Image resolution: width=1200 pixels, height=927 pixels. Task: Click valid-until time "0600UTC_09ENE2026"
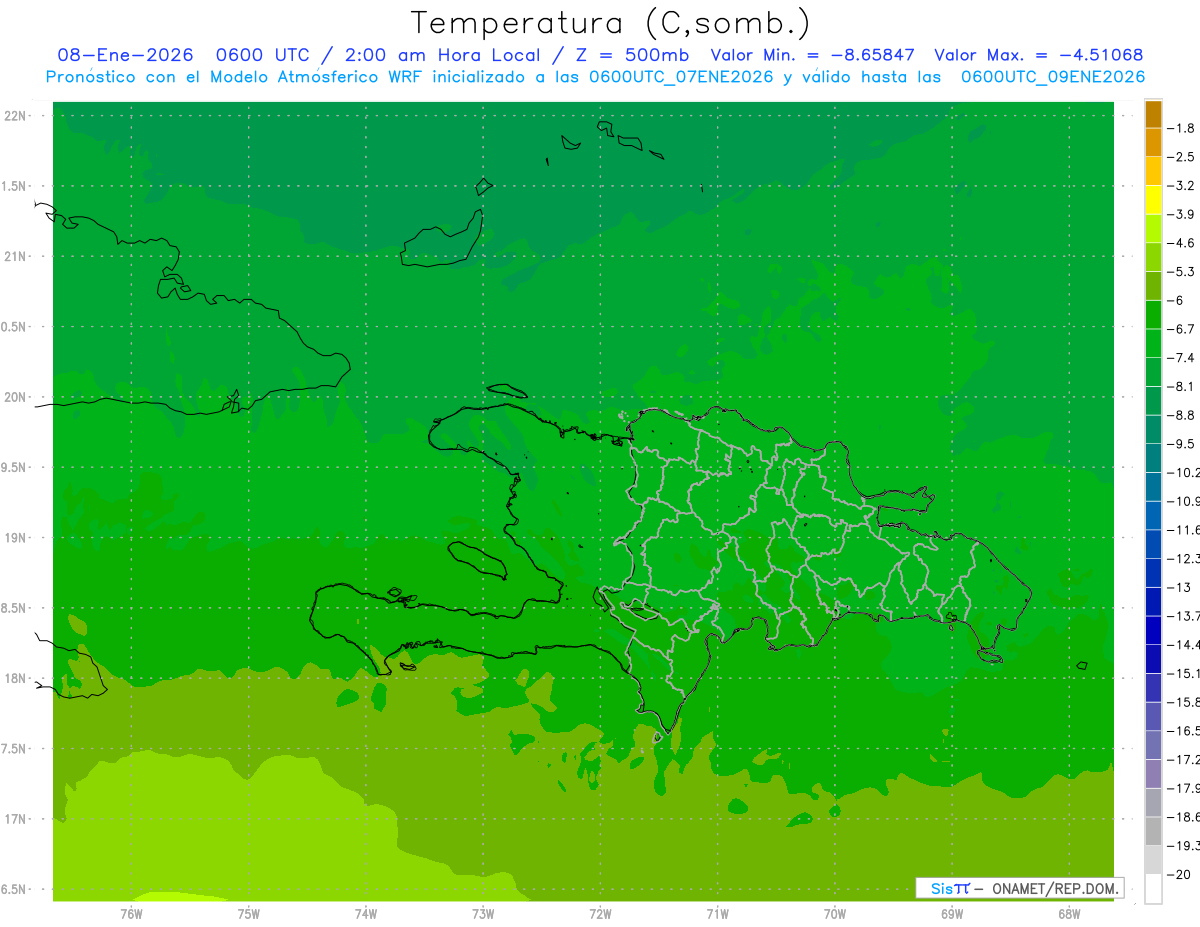click(x=1053, y=77)
